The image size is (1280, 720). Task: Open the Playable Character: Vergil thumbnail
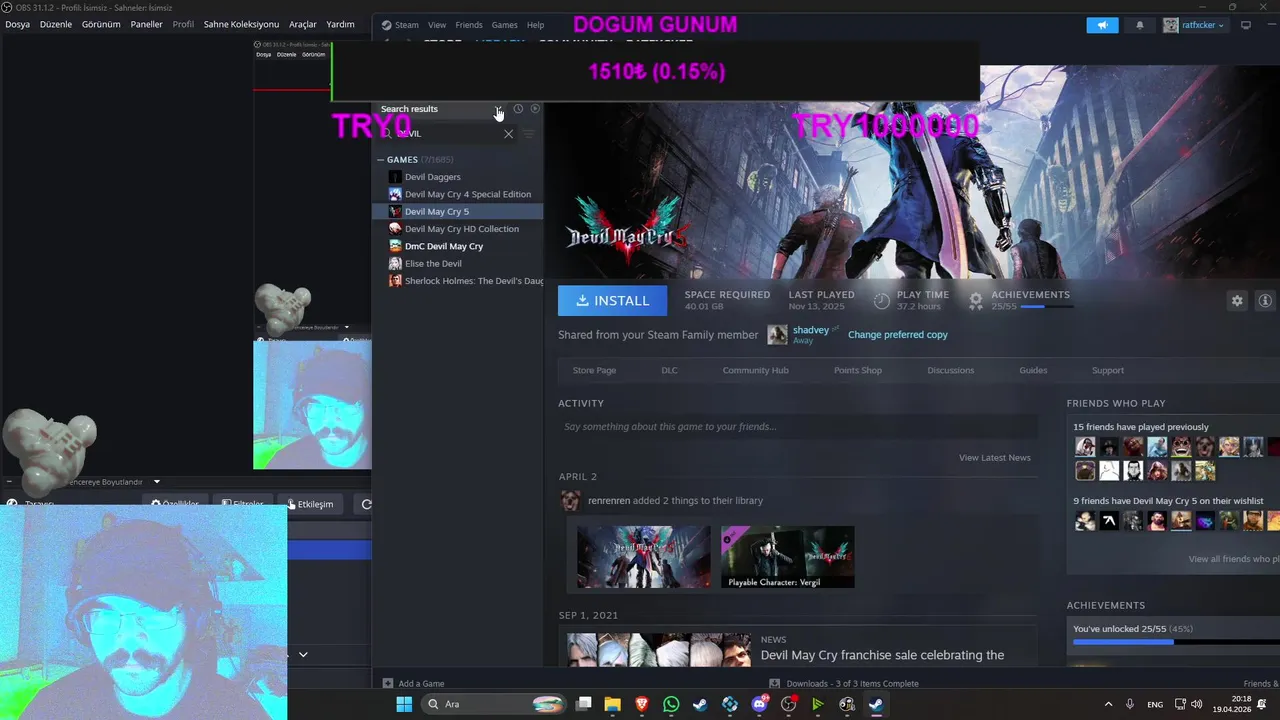pyautogui.click(x=788, y=557)
